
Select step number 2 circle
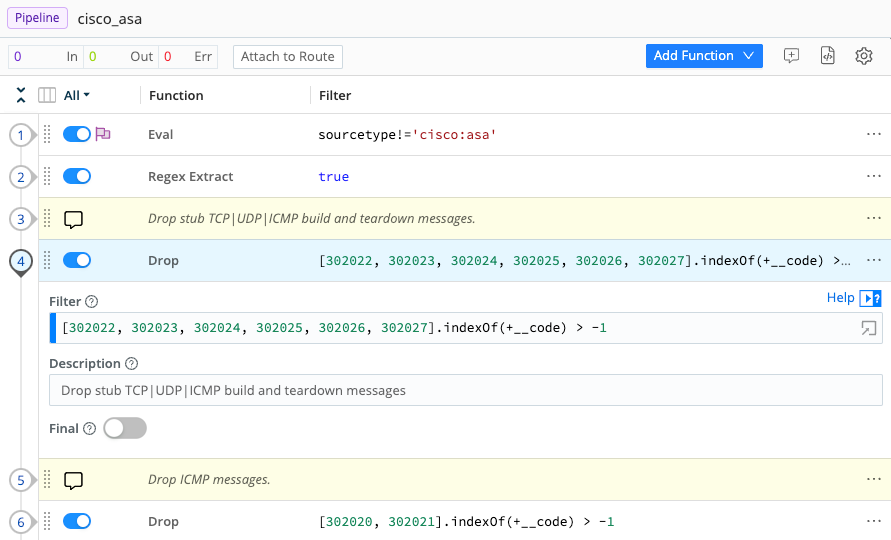coord(21,177)
